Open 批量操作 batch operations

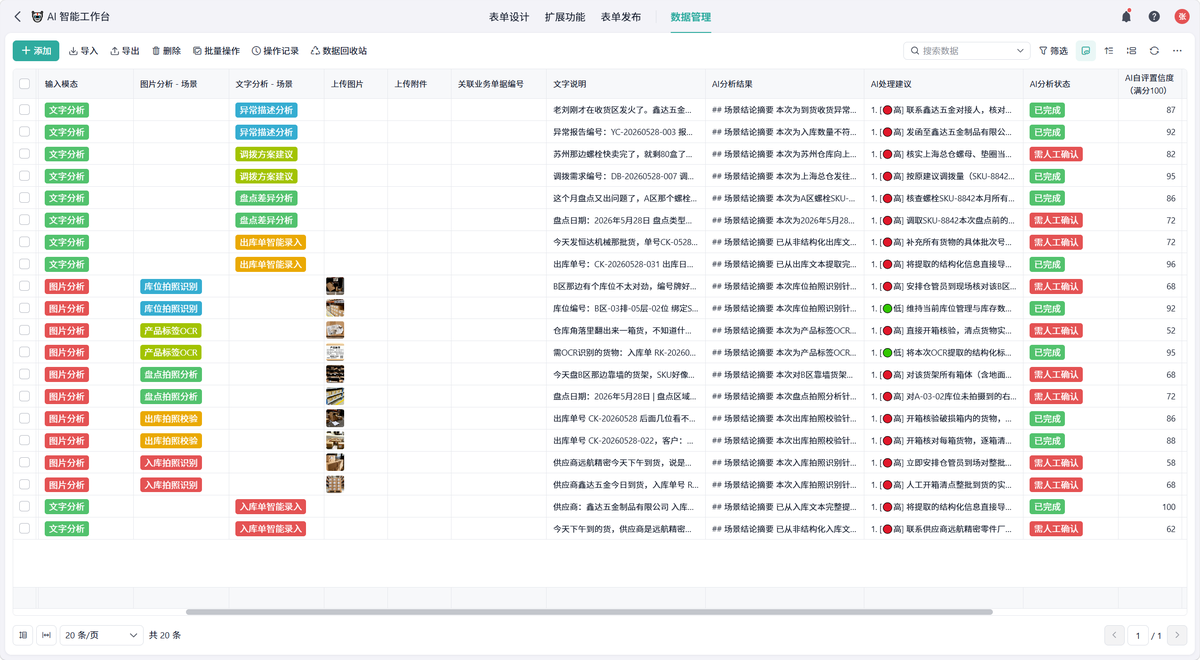coord(216,51)
